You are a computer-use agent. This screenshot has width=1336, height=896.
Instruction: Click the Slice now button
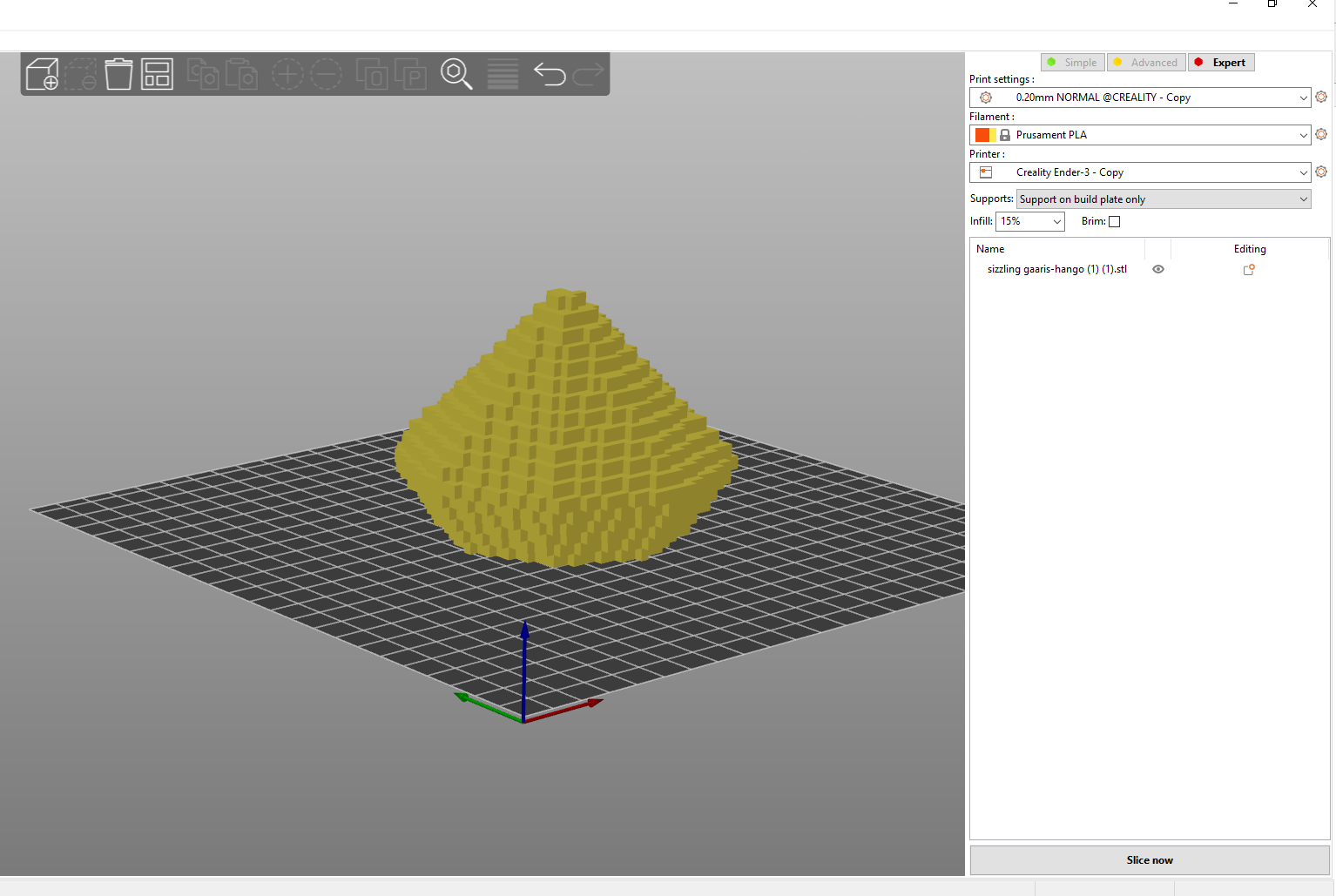click(x=1150, y=860)
